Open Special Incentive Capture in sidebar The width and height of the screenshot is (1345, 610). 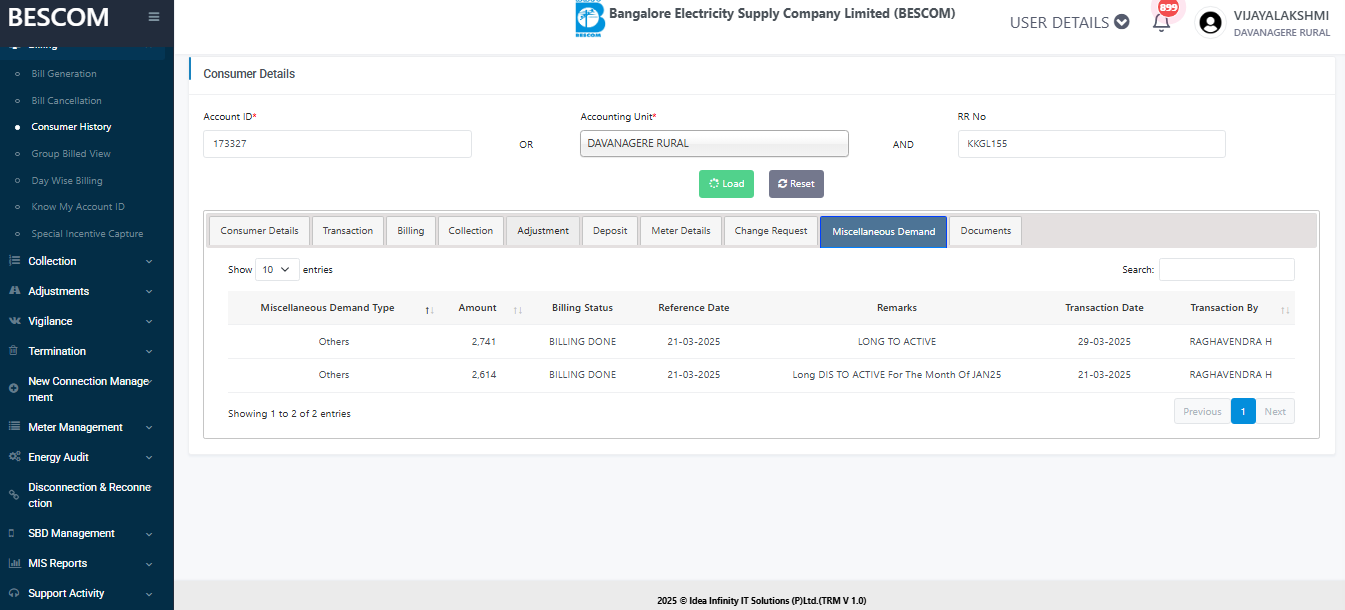87,234
